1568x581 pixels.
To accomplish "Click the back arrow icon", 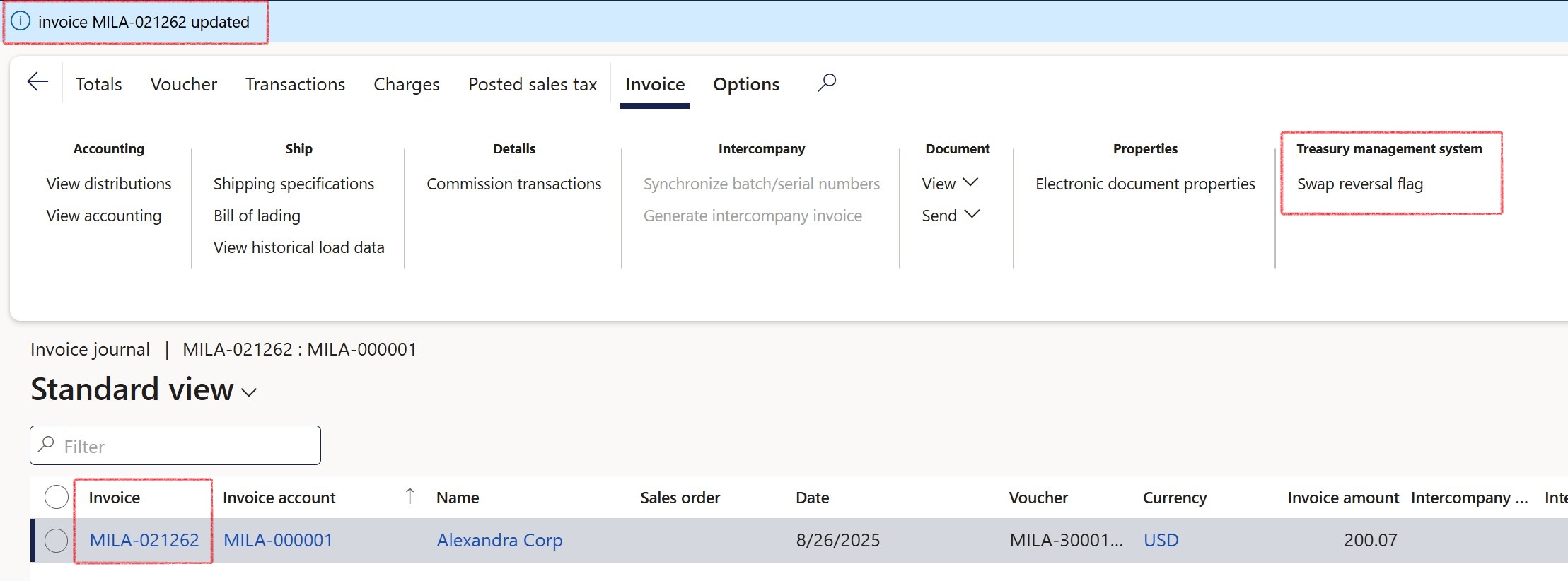I will (37, 82).
